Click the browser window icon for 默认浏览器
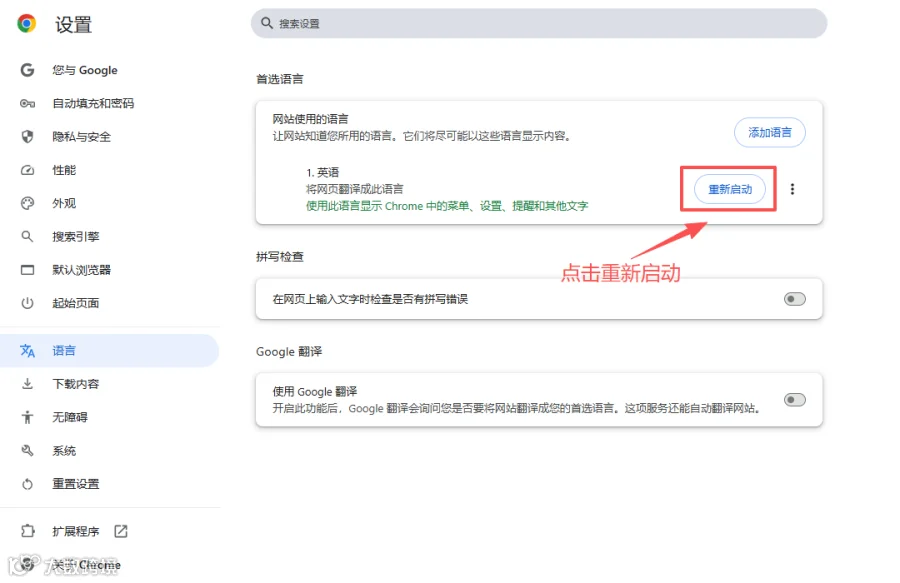The height and width of the screenshot is (583, 900). (27, 270)
